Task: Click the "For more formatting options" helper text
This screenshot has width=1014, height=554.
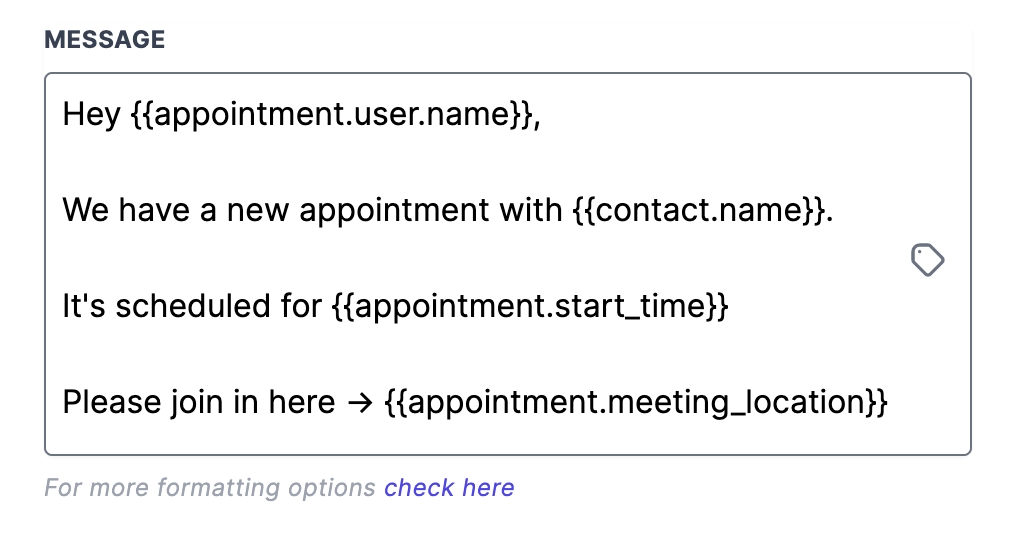Action: point(211,488)
